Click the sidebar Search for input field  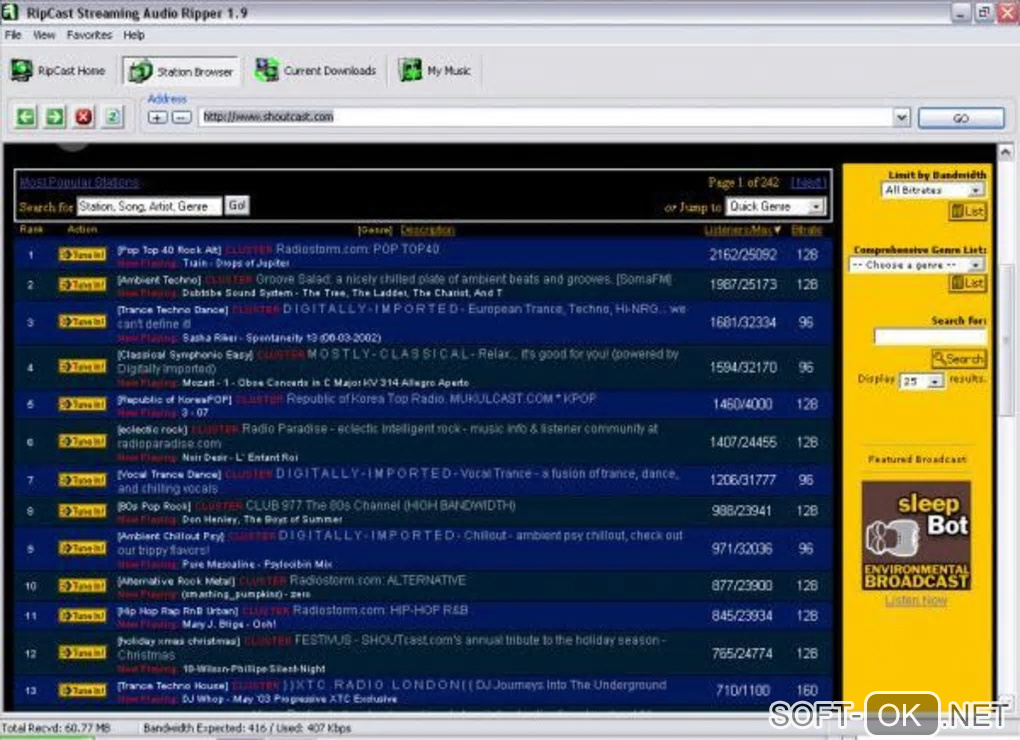click(930, 336)
